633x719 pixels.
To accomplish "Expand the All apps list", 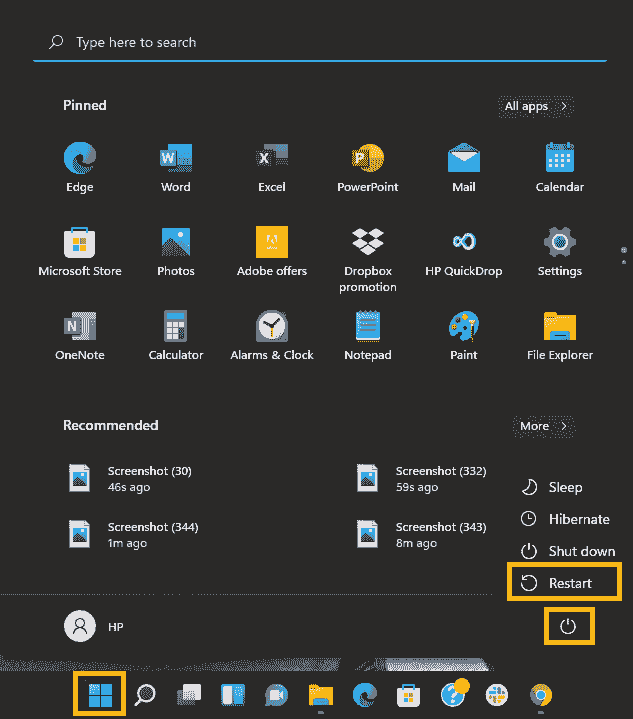I will point(537,106).
